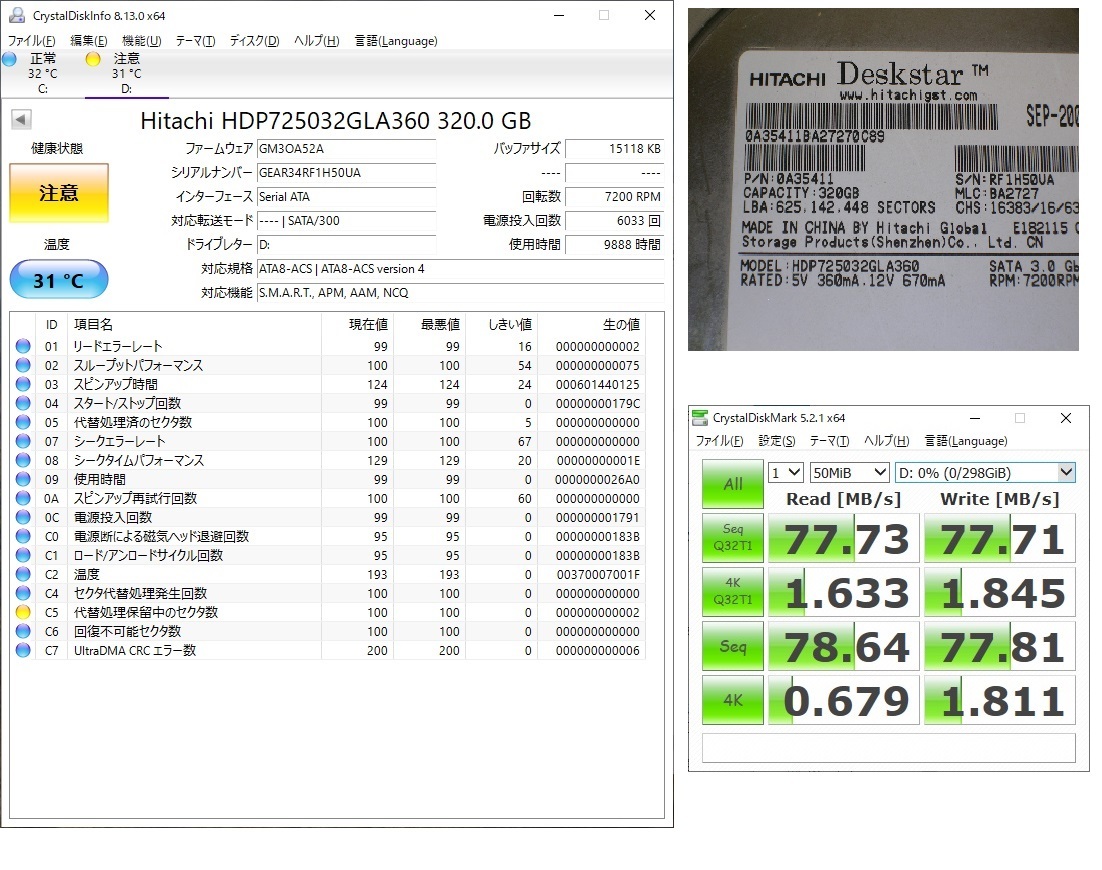1102x870 pixels.
Task: Click blue status icon of row C1 ロード/アンロードサイクル回数
Action: [23, 554]
